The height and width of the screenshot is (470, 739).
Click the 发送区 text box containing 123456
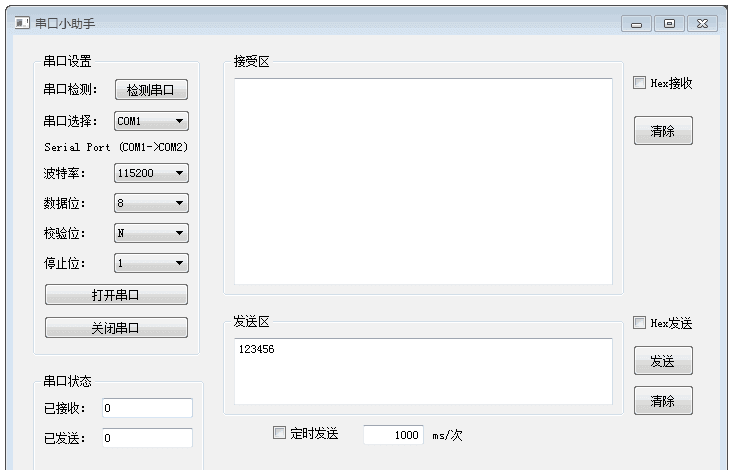[423, 371]
